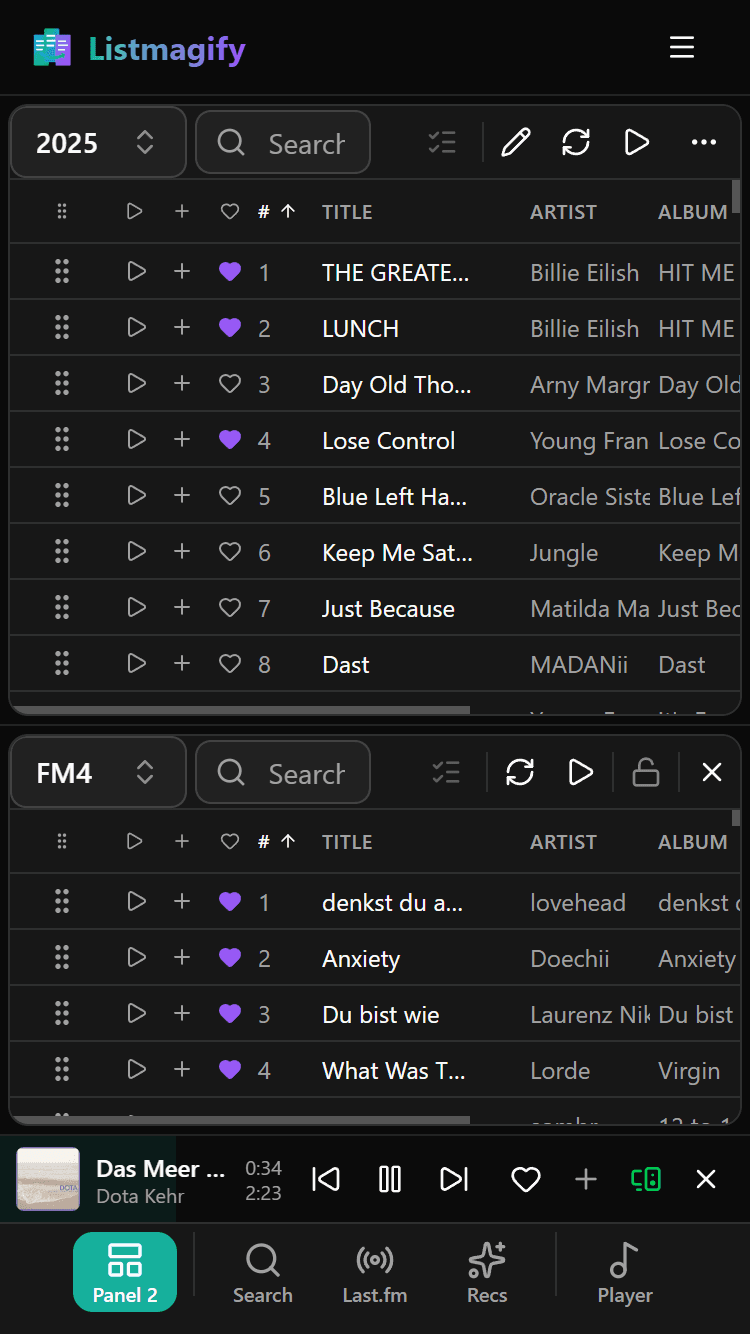Add current track with the player plus icon
Screen dimensions: 750x1334
586,1180
